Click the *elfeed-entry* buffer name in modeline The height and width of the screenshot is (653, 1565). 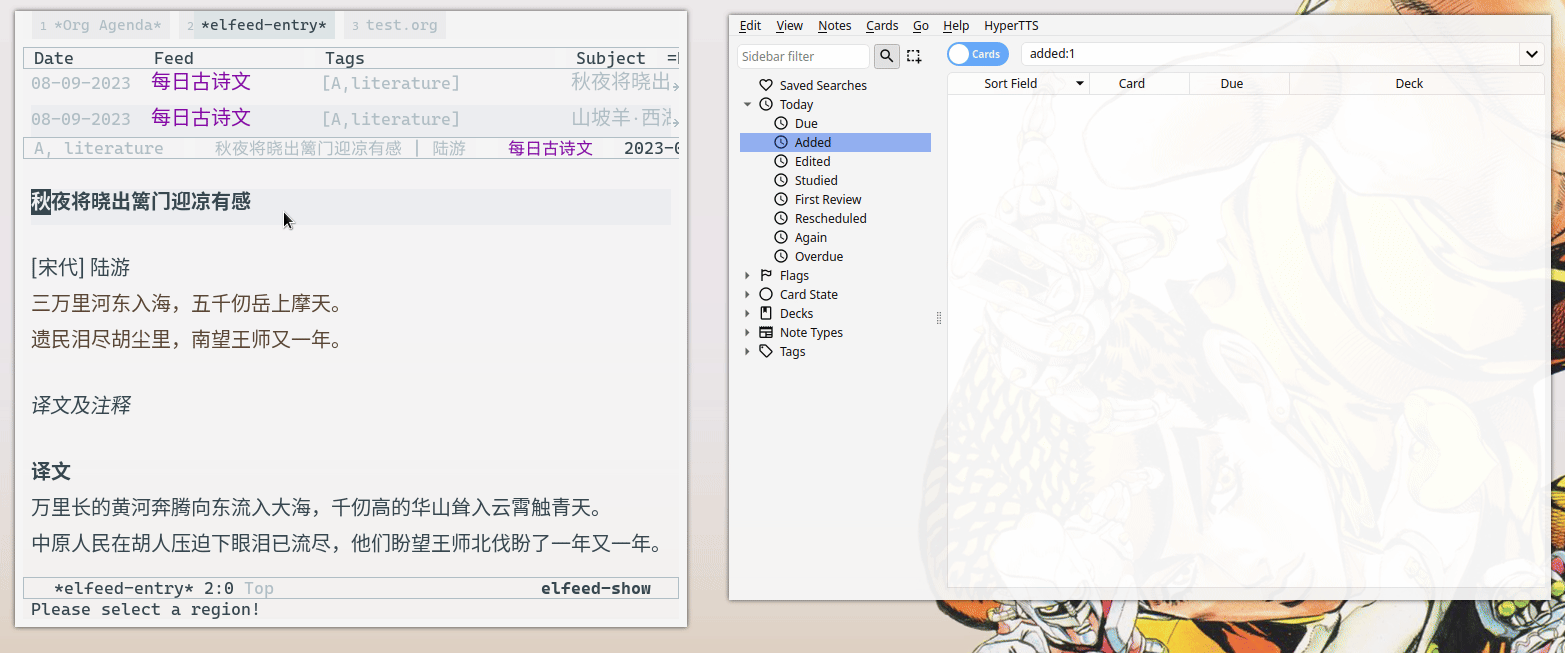coord(124,588)
